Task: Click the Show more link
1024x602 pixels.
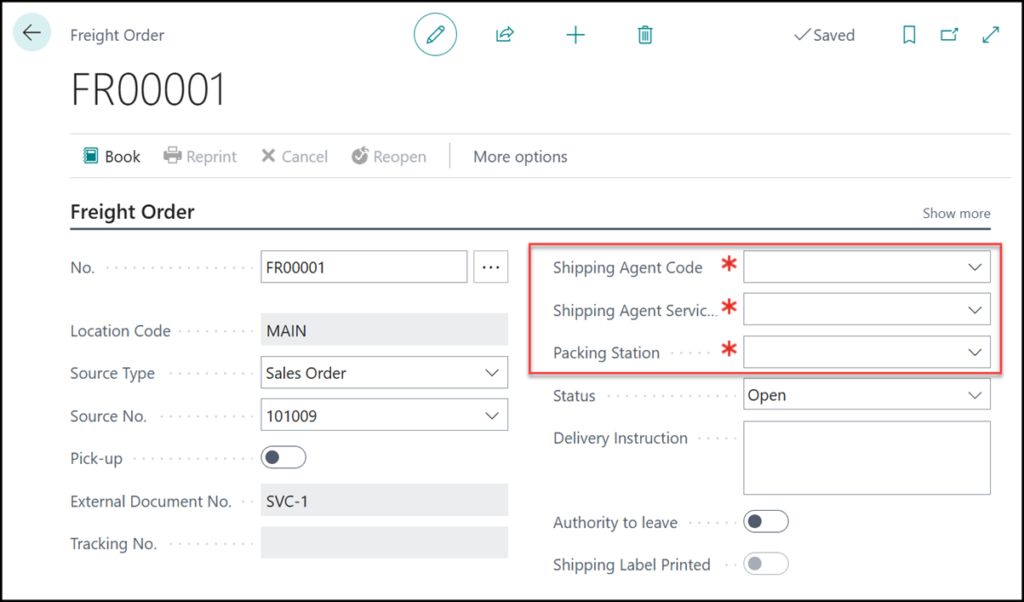Action: 956,213
